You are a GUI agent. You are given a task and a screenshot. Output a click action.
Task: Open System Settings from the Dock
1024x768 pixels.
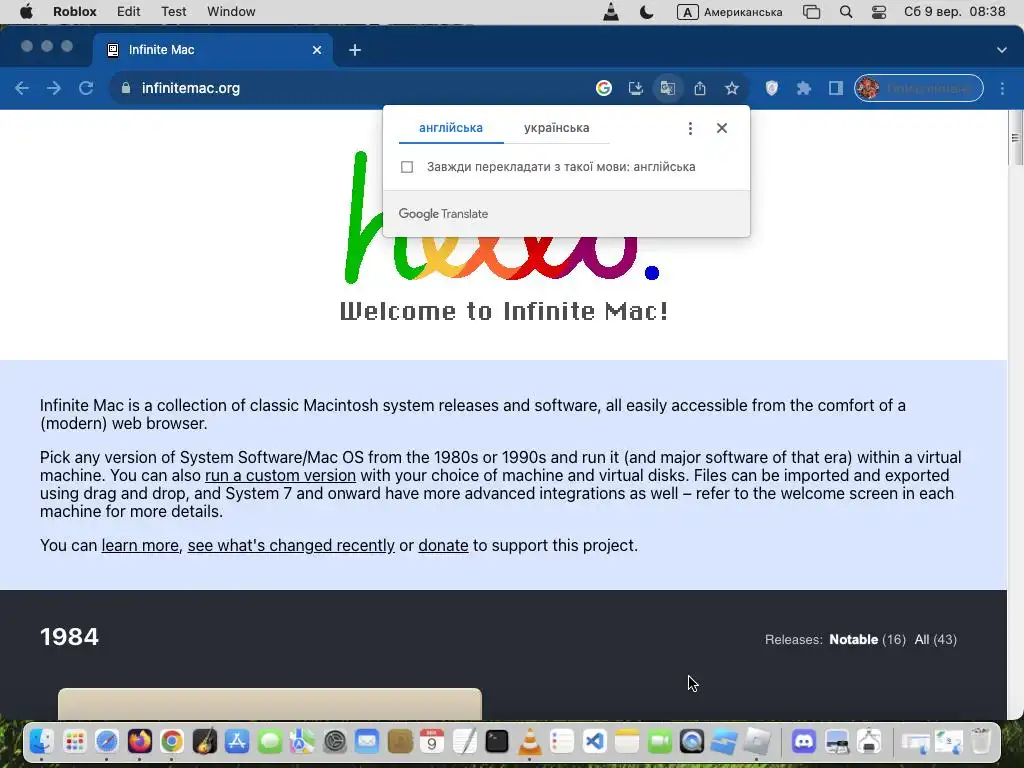(334, 742)
